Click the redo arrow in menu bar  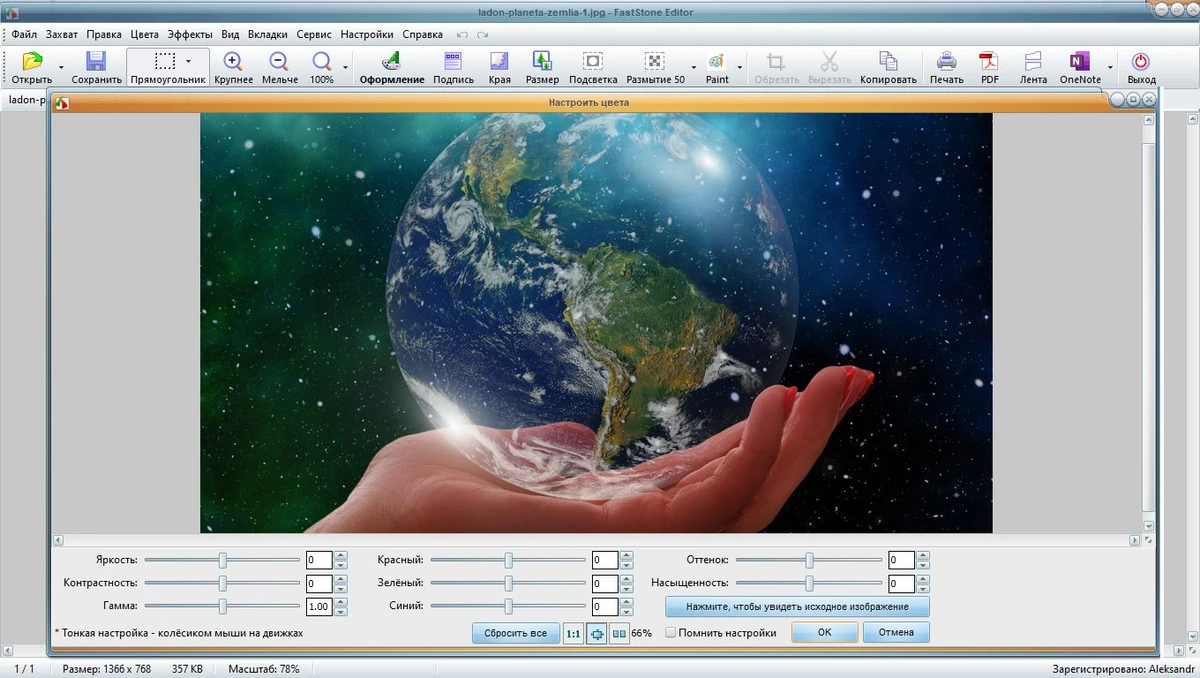coord(483,34)
